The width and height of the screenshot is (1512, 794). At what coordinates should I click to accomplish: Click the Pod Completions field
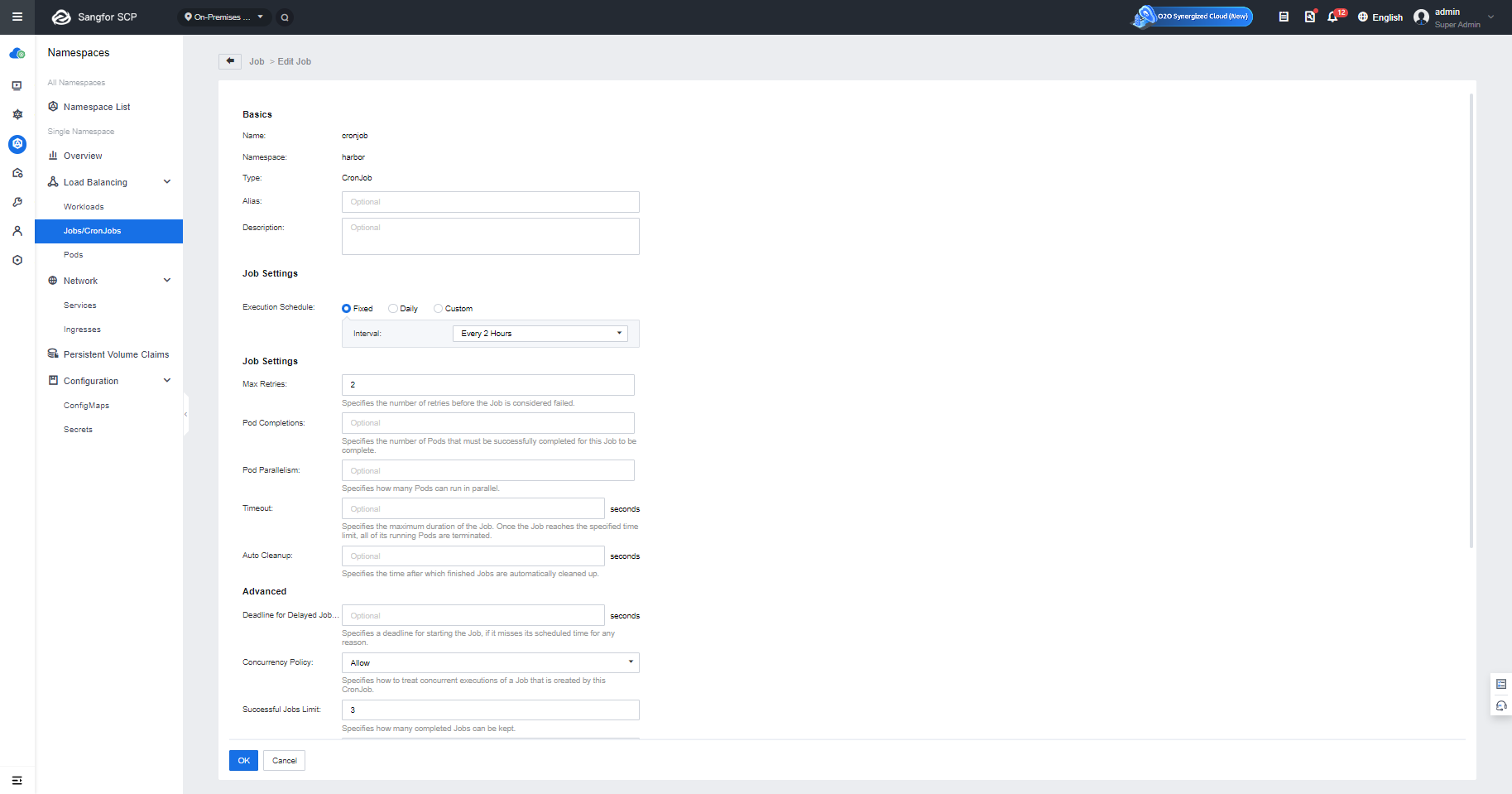click(x=488, y=423)
